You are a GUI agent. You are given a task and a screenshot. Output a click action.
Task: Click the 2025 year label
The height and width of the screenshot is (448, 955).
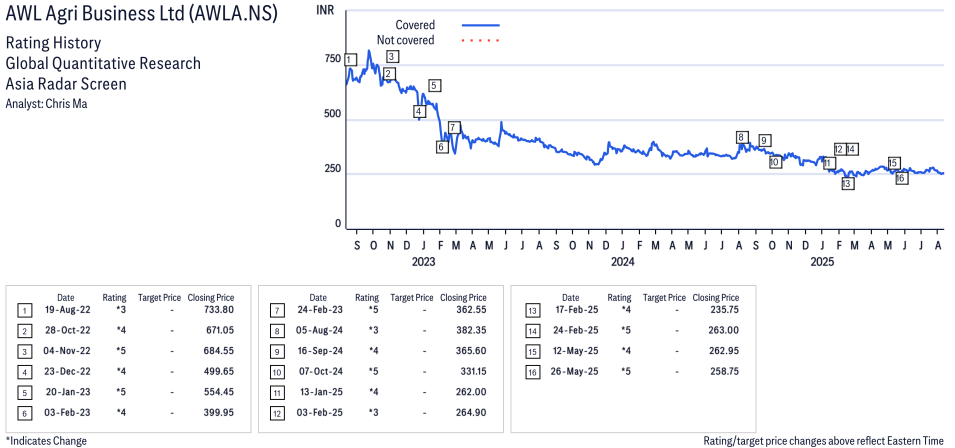click(x=821, y=262)
